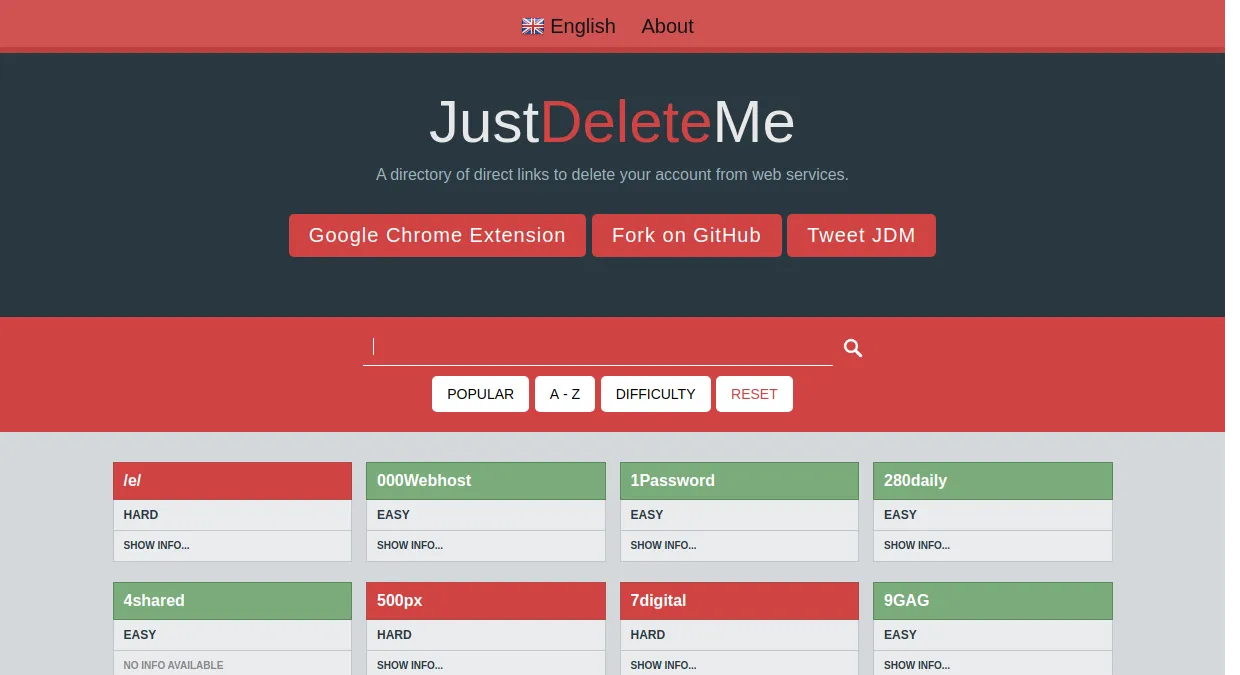This screenshot has width=1240, height=675.
Task: Open the 4shared deletion link
Action: click(232, 601)
